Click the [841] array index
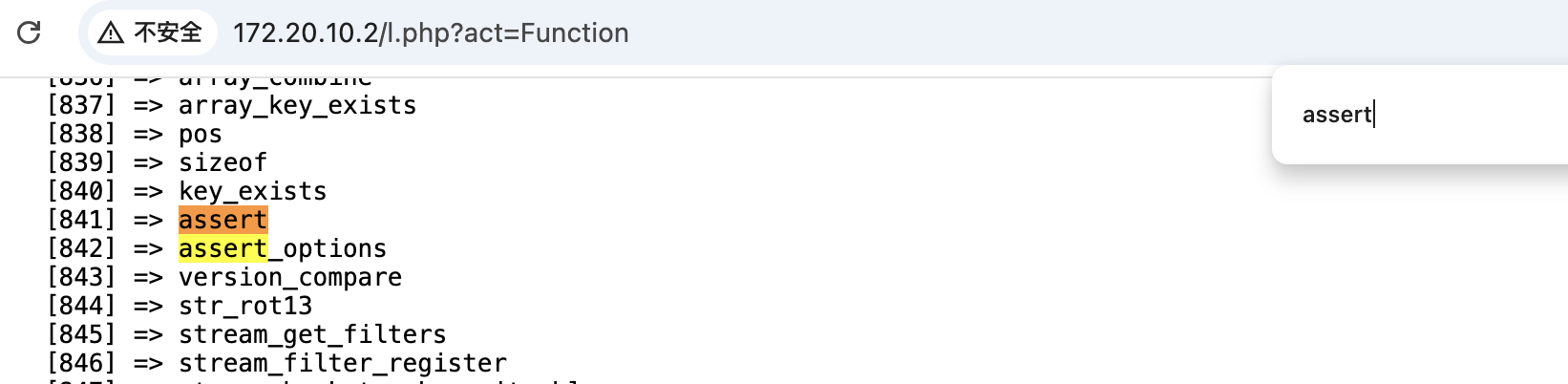 81,220
